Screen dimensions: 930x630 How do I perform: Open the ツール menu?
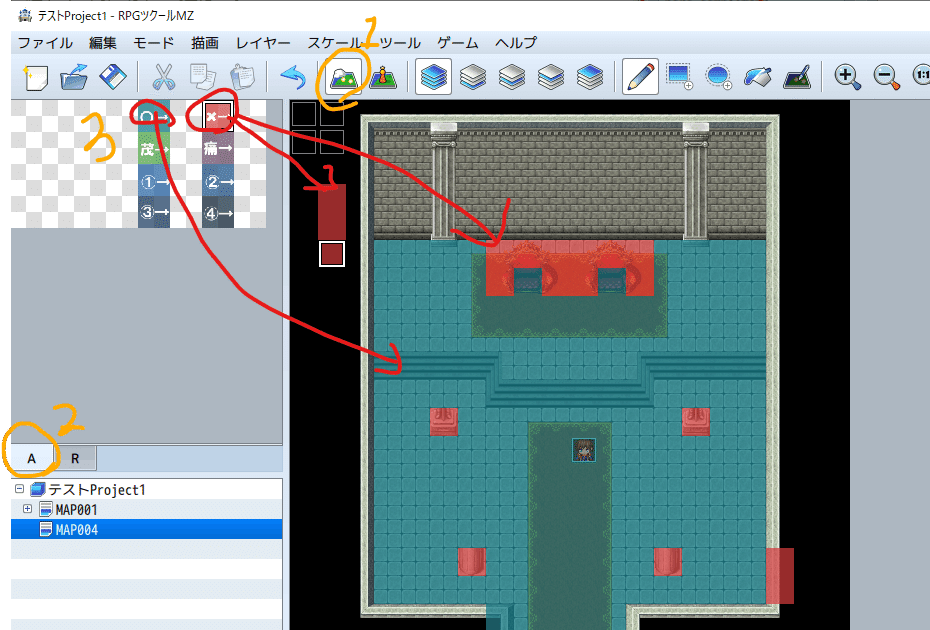400,43
